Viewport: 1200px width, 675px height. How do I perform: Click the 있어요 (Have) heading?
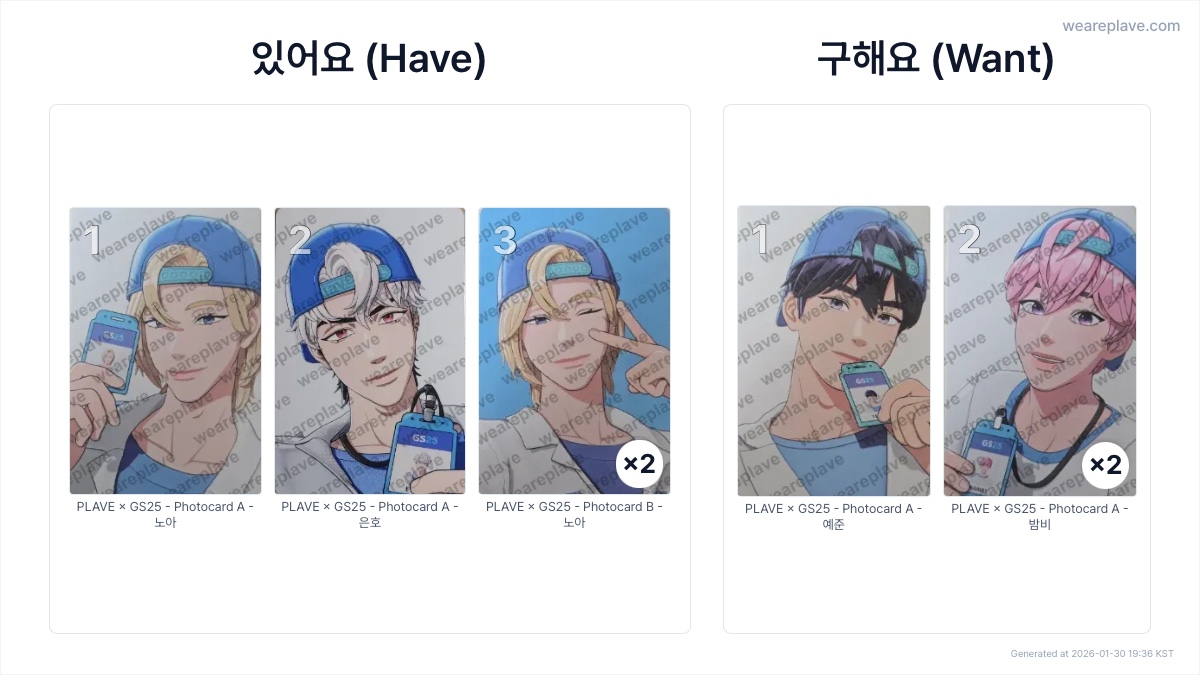(369, 59)
